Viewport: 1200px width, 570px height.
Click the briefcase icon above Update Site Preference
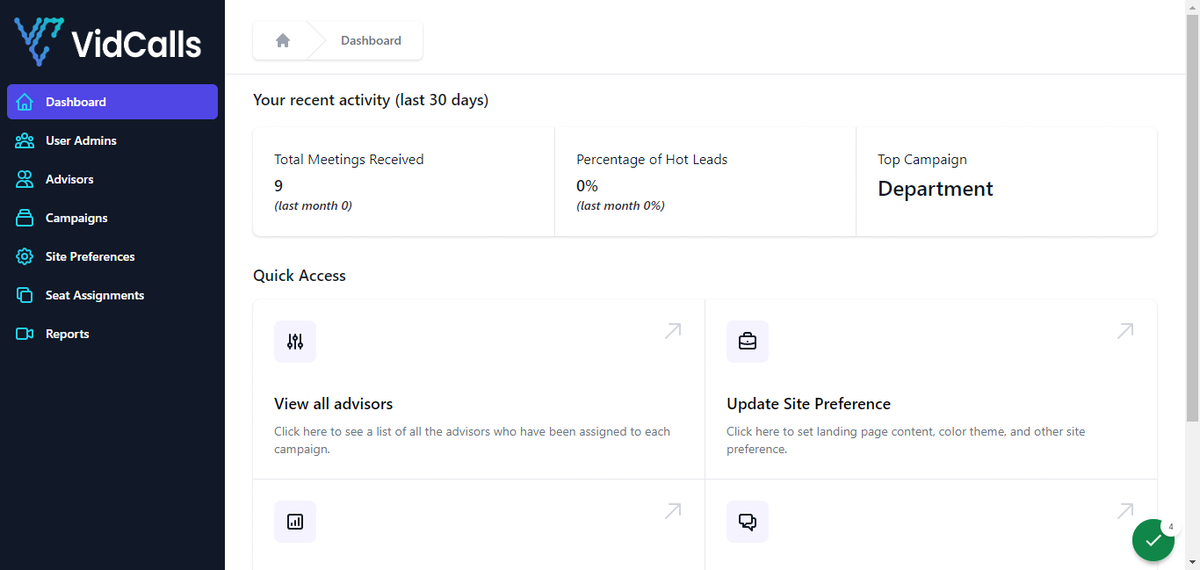coord(747,342)
